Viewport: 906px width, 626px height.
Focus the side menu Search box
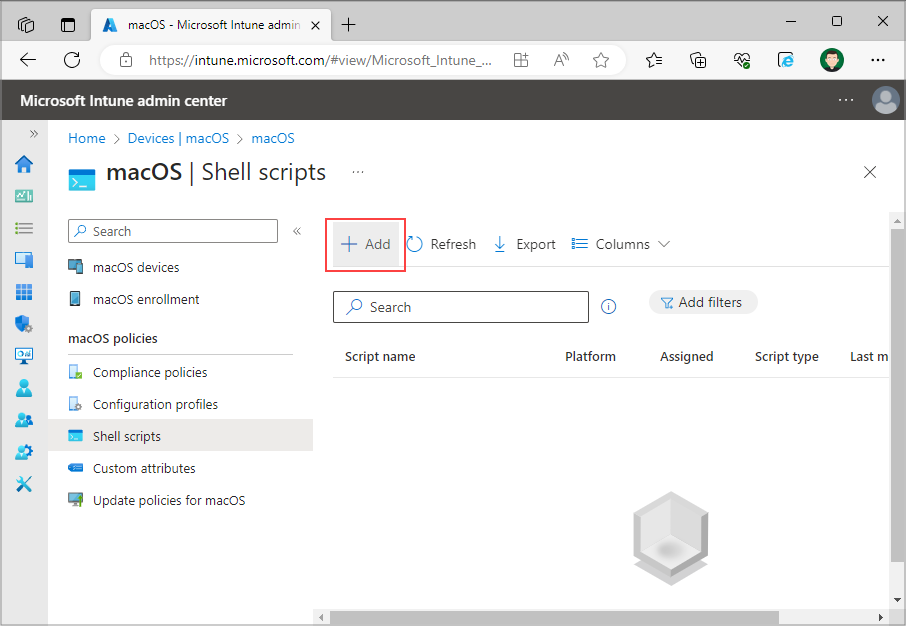(173, 231)
